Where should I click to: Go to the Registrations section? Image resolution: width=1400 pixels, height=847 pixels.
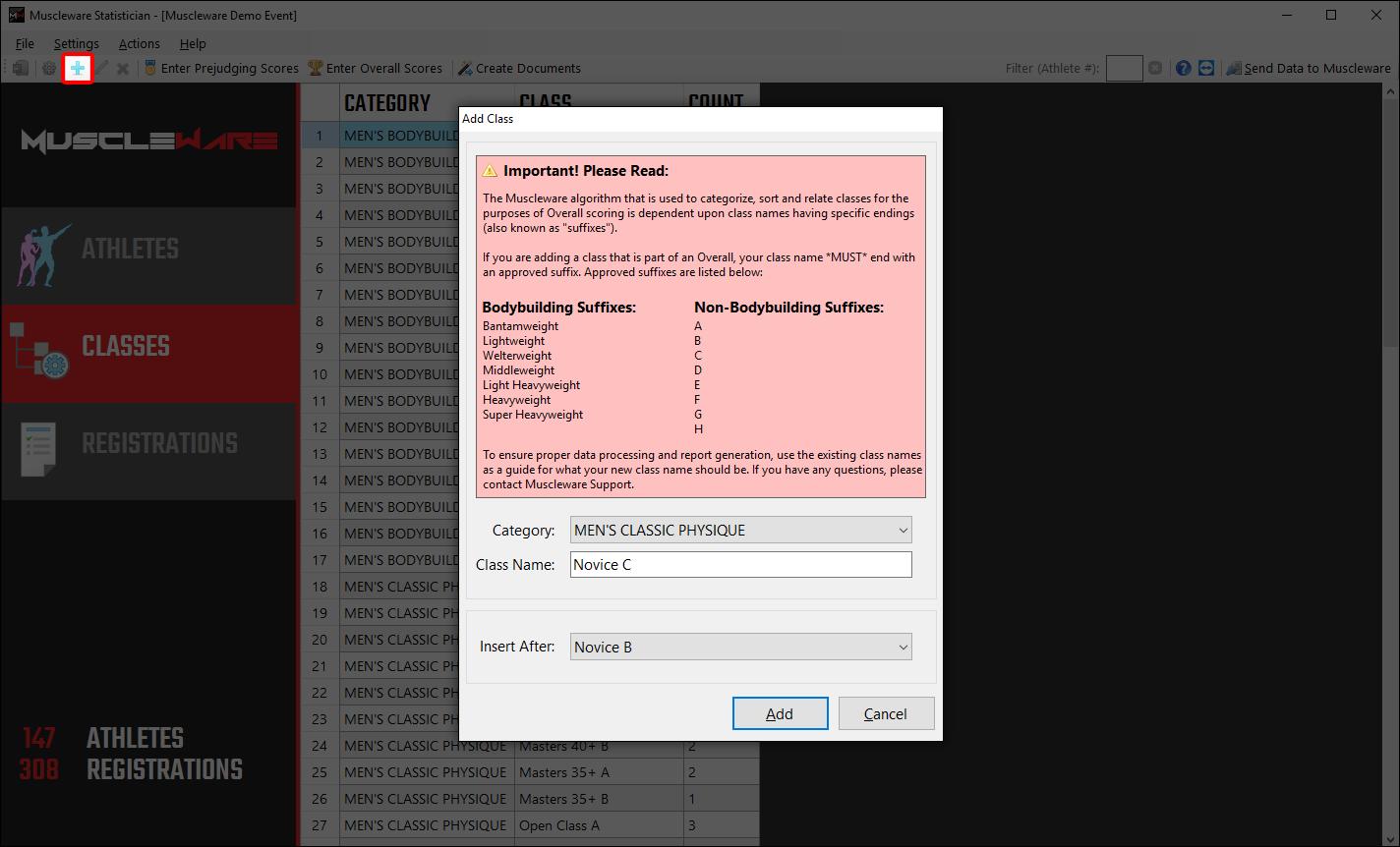coord(148,444)
